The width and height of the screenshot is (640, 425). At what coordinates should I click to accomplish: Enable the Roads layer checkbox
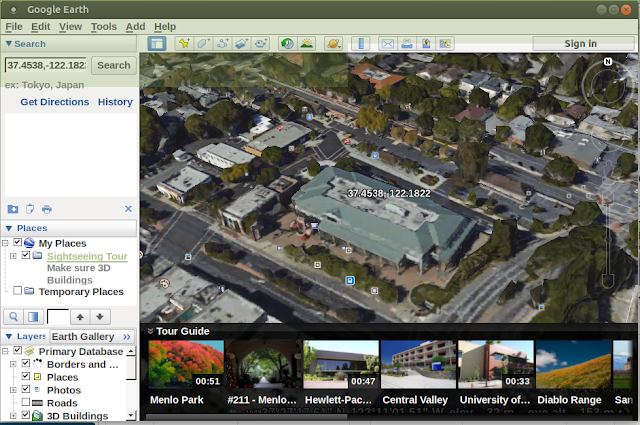pyautogui.click(x=26, y=402)
